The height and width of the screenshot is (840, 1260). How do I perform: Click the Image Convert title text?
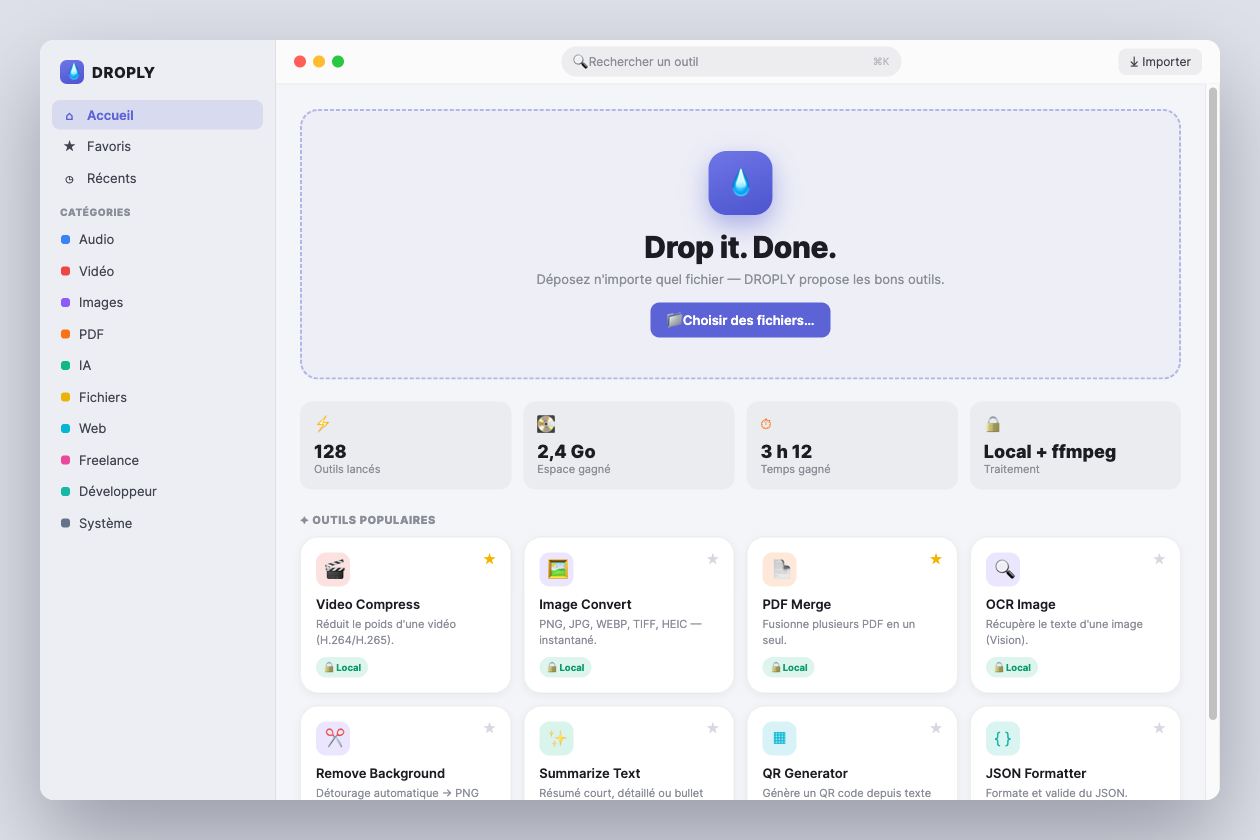coord(585,604)
